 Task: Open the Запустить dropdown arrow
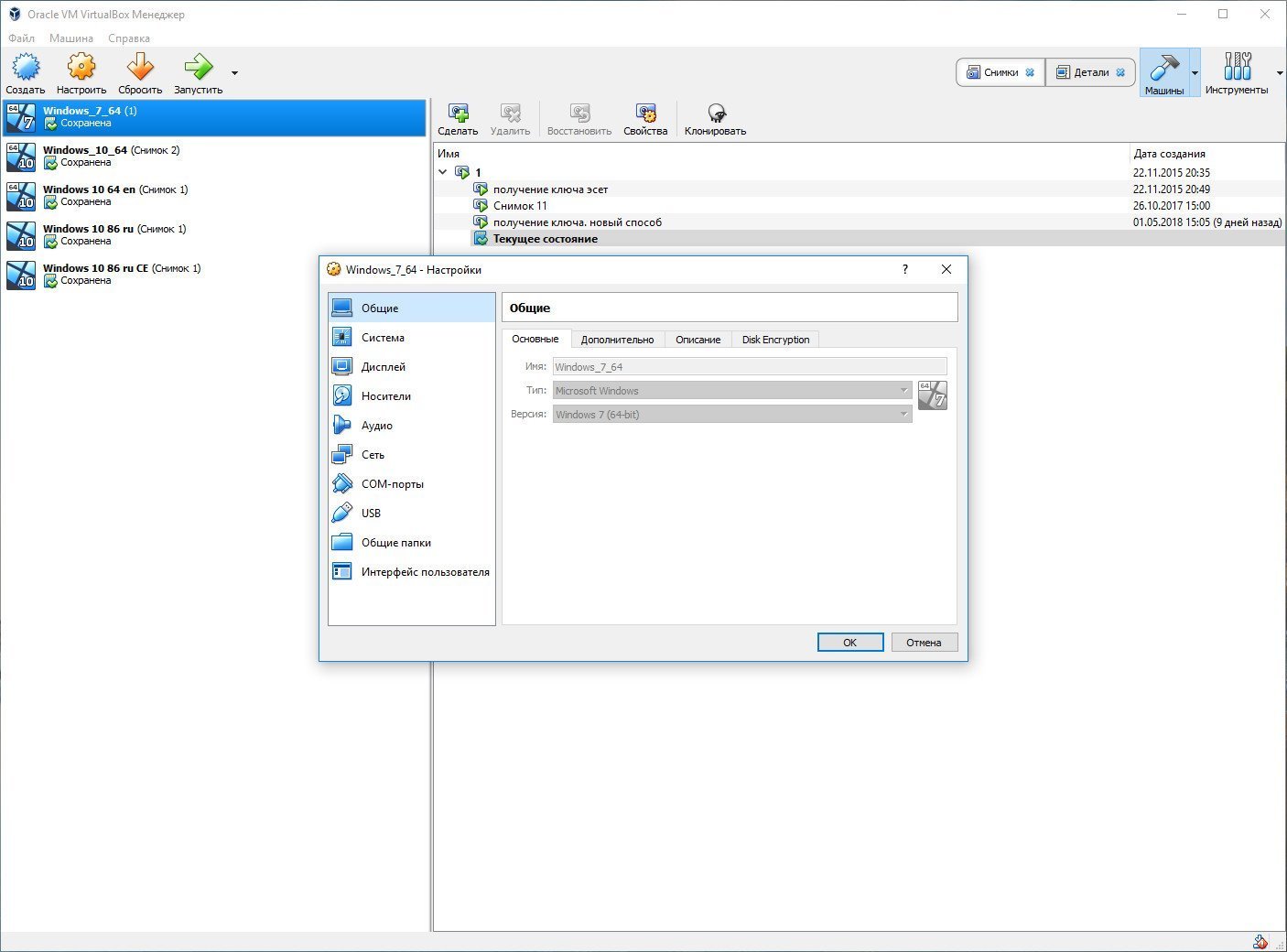click(x=234, y=73)
